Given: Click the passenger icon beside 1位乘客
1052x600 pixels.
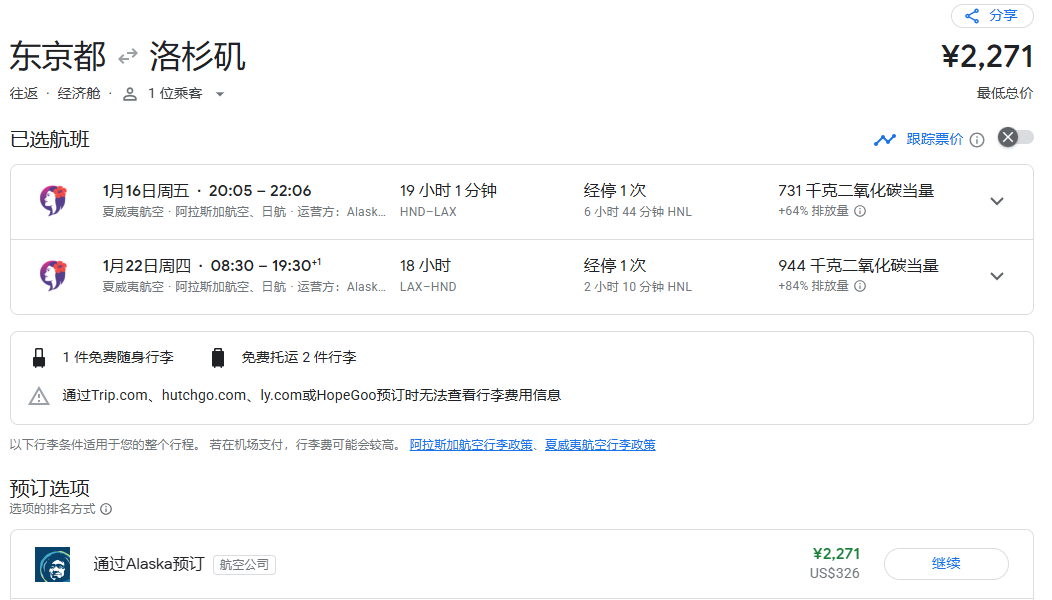Looking at the screenshot, I should click(129, 93).
